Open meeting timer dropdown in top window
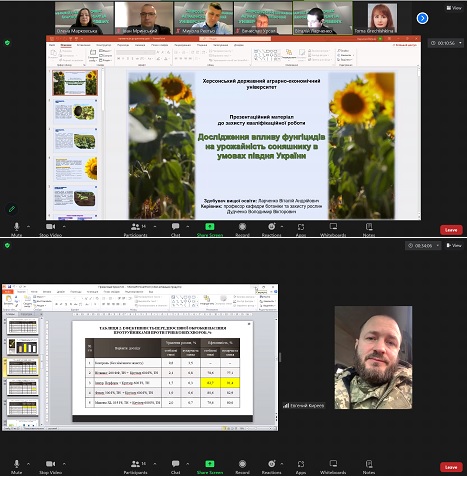Viewport: 468px width, 479px height. coord(460,43)
